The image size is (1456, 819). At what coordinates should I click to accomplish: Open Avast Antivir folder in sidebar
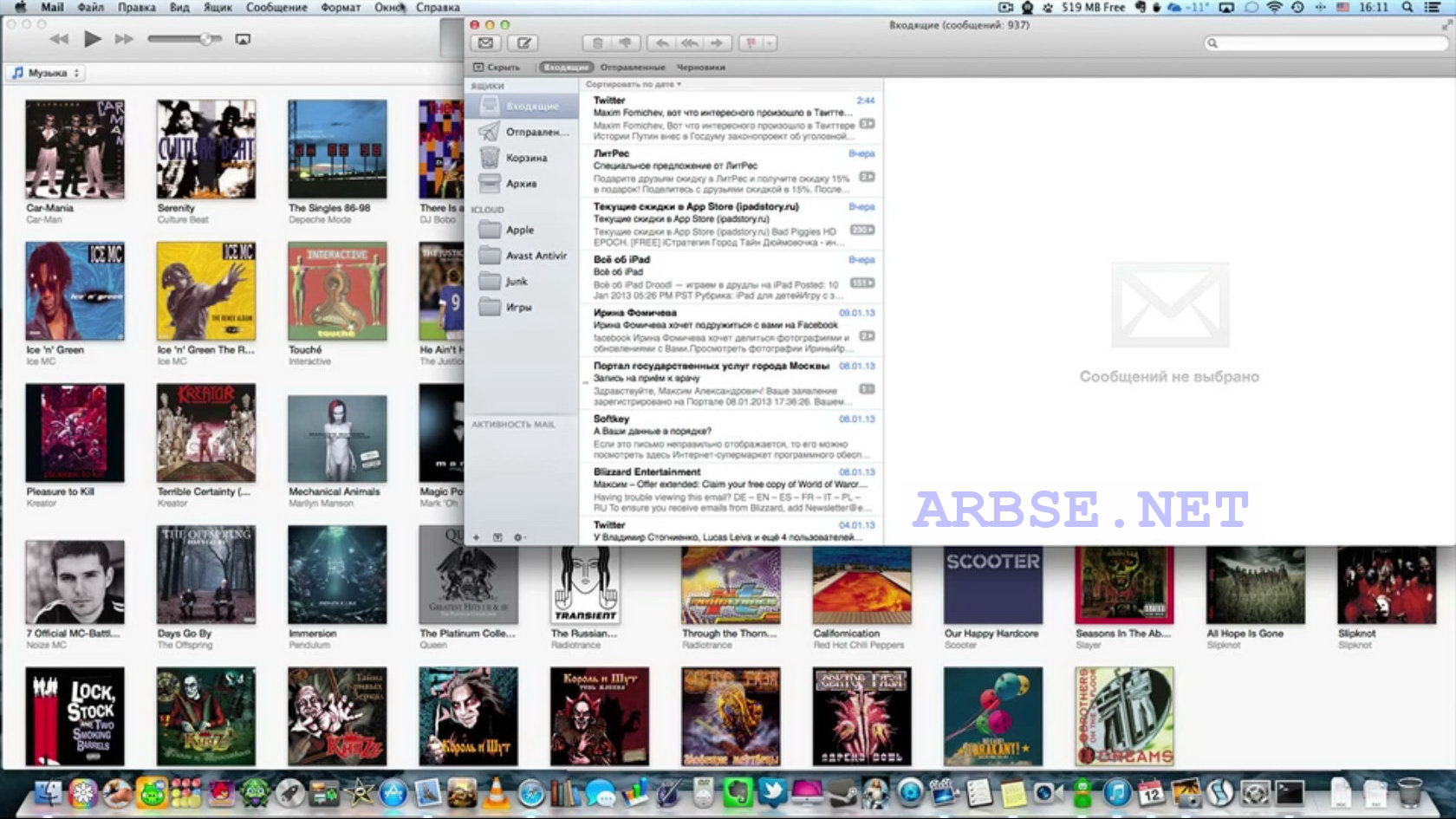tap(522, 256)
